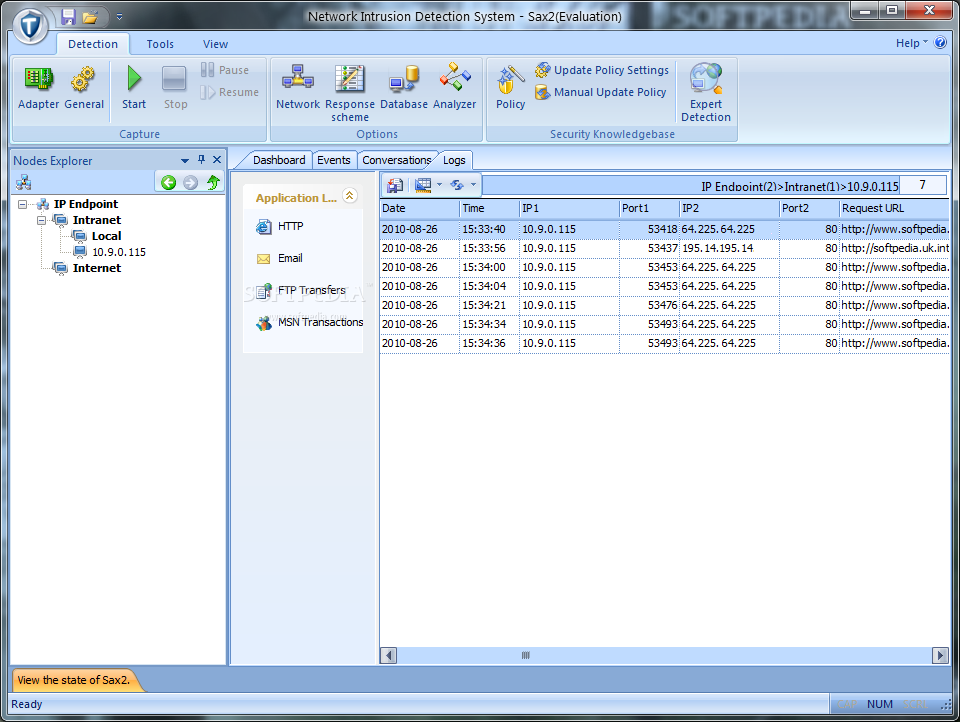Switch to the Detection ribbon tab

92,44
